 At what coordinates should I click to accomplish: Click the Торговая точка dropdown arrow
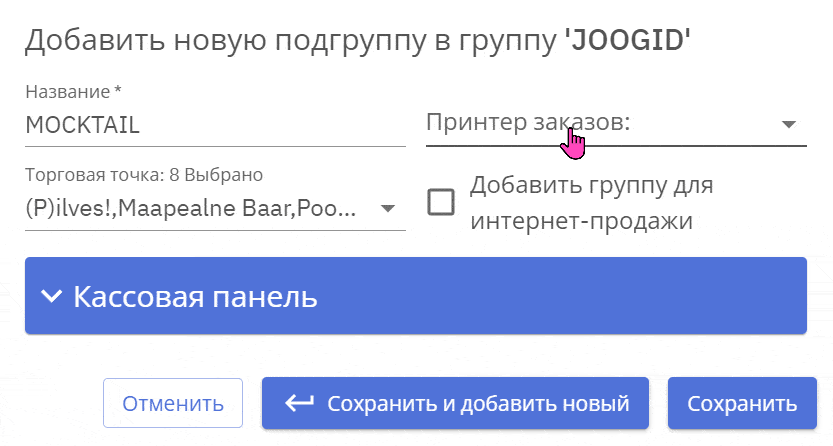point(387,209)
